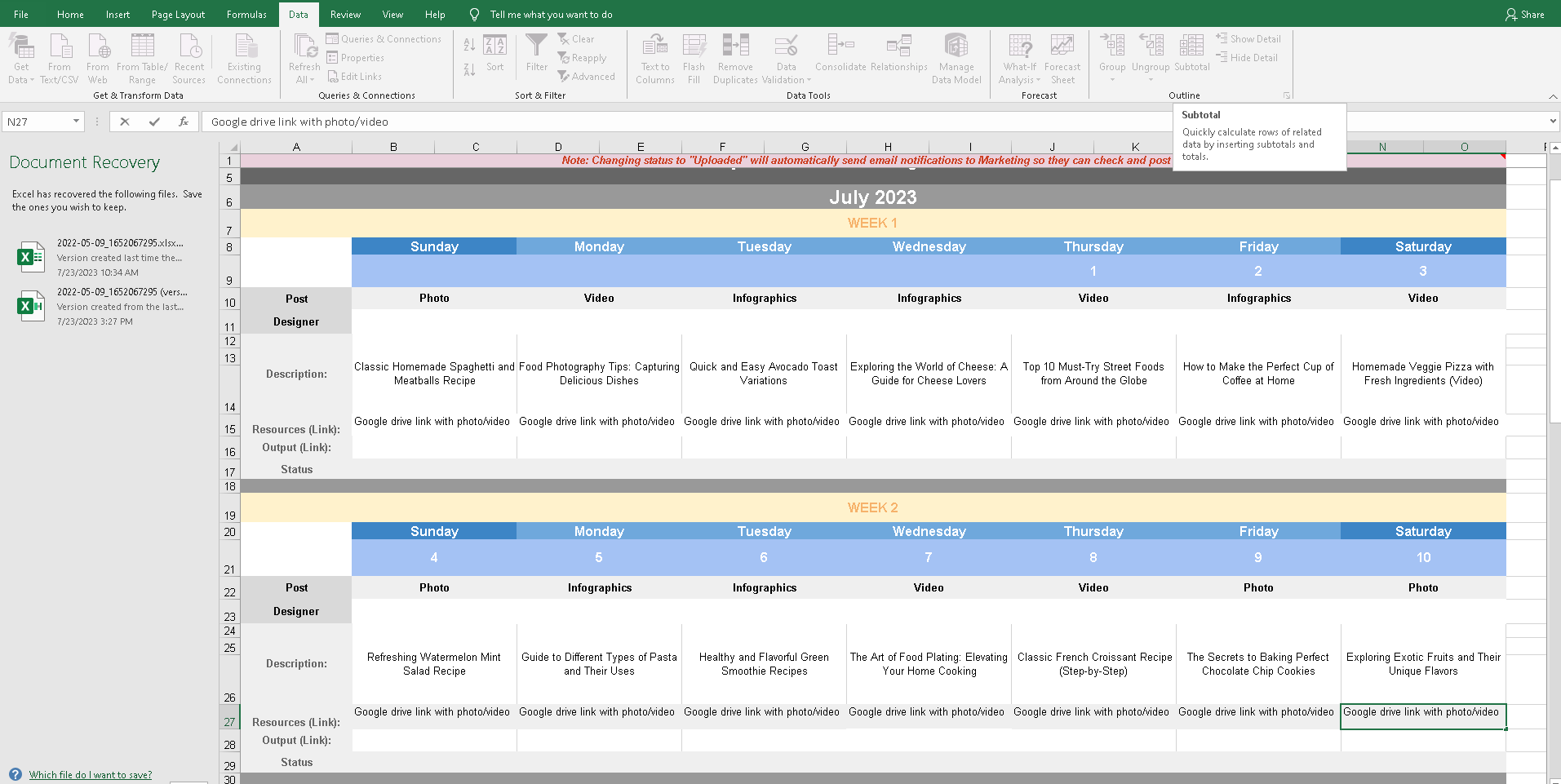
Task: Open the Outline dialog launcher
Action: 1287,95
